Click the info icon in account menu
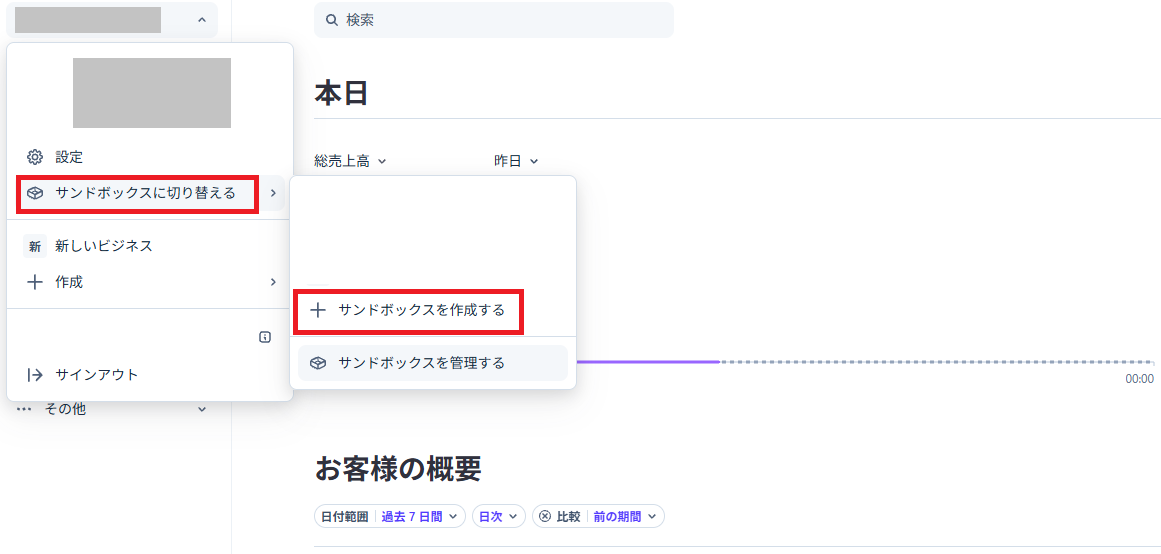Viewport: 1161px width, 554px height. (265, 337)
